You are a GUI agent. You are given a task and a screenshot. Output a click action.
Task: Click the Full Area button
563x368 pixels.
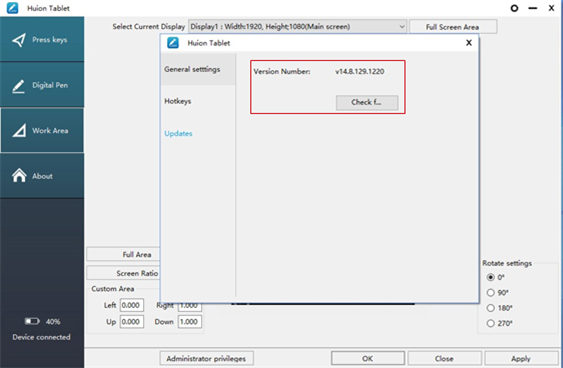[x=123, y=254]
